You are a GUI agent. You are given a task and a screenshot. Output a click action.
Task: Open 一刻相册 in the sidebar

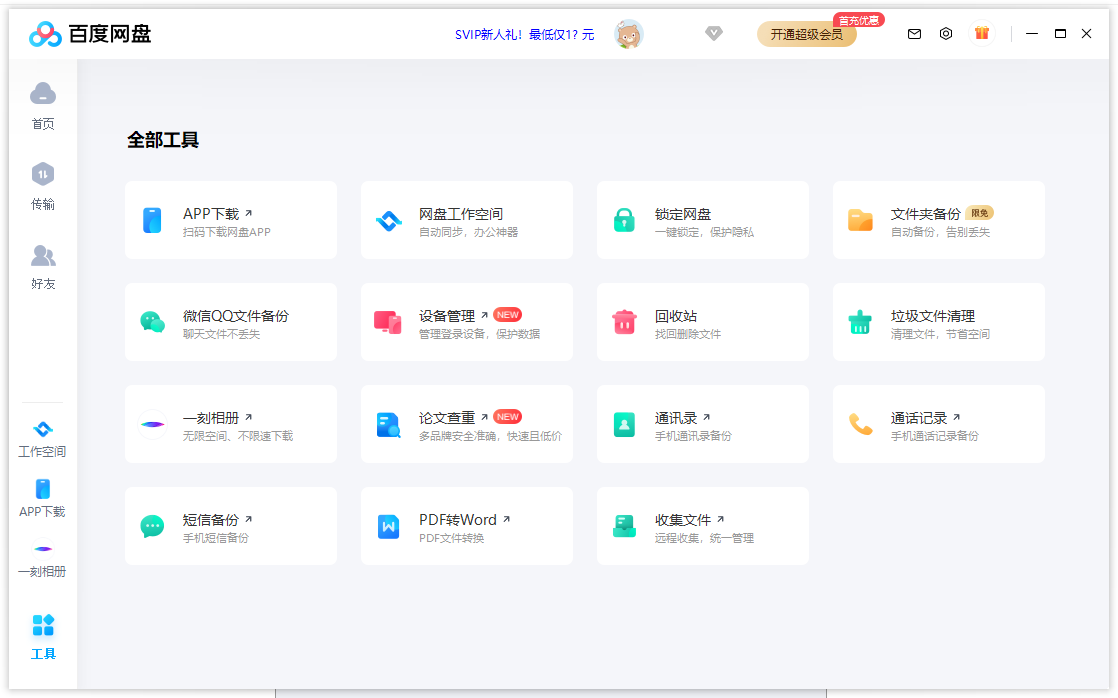coord(43,559)
